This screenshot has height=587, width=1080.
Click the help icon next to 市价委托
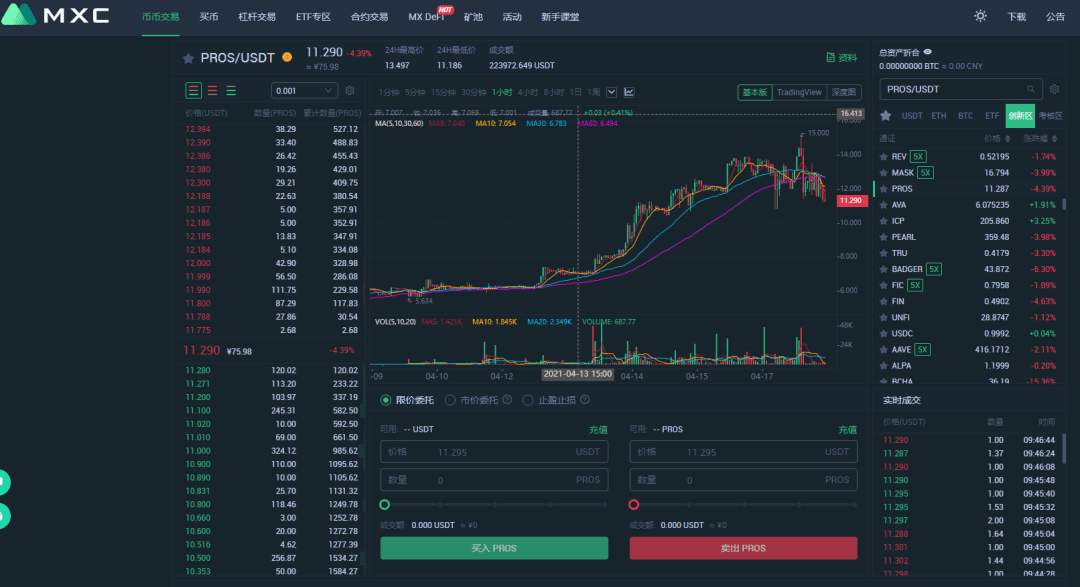(508, 400)
